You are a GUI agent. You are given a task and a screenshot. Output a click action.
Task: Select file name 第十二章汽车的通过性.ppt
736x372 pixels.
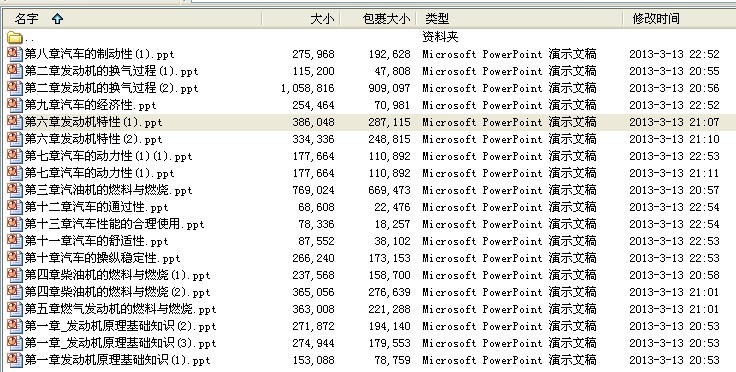[97, 207]
